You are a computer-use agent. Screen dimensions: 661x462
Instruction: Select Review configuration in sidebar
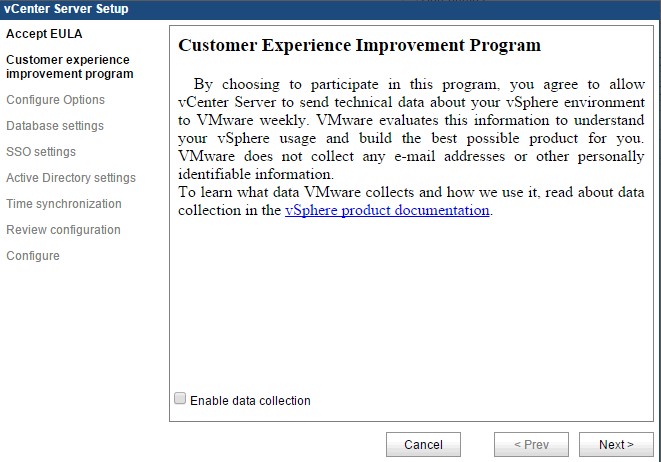[63, 230]
